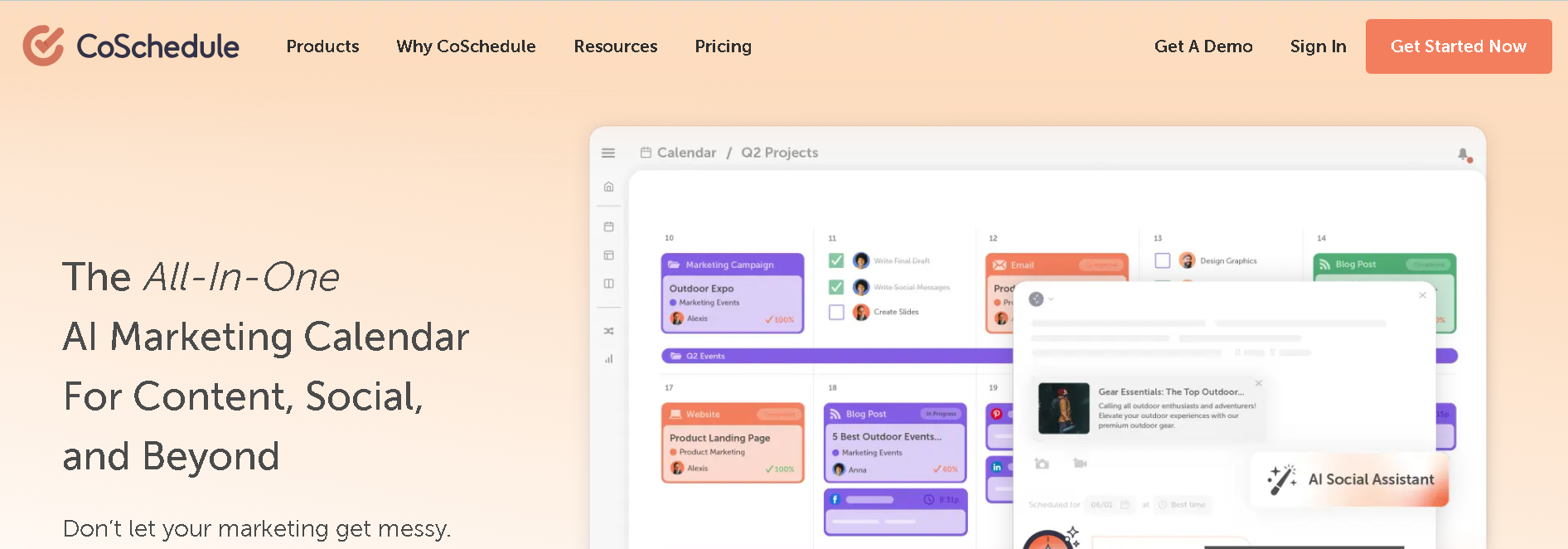Click the Design Graphics assignee avatar

(1187, 260)
